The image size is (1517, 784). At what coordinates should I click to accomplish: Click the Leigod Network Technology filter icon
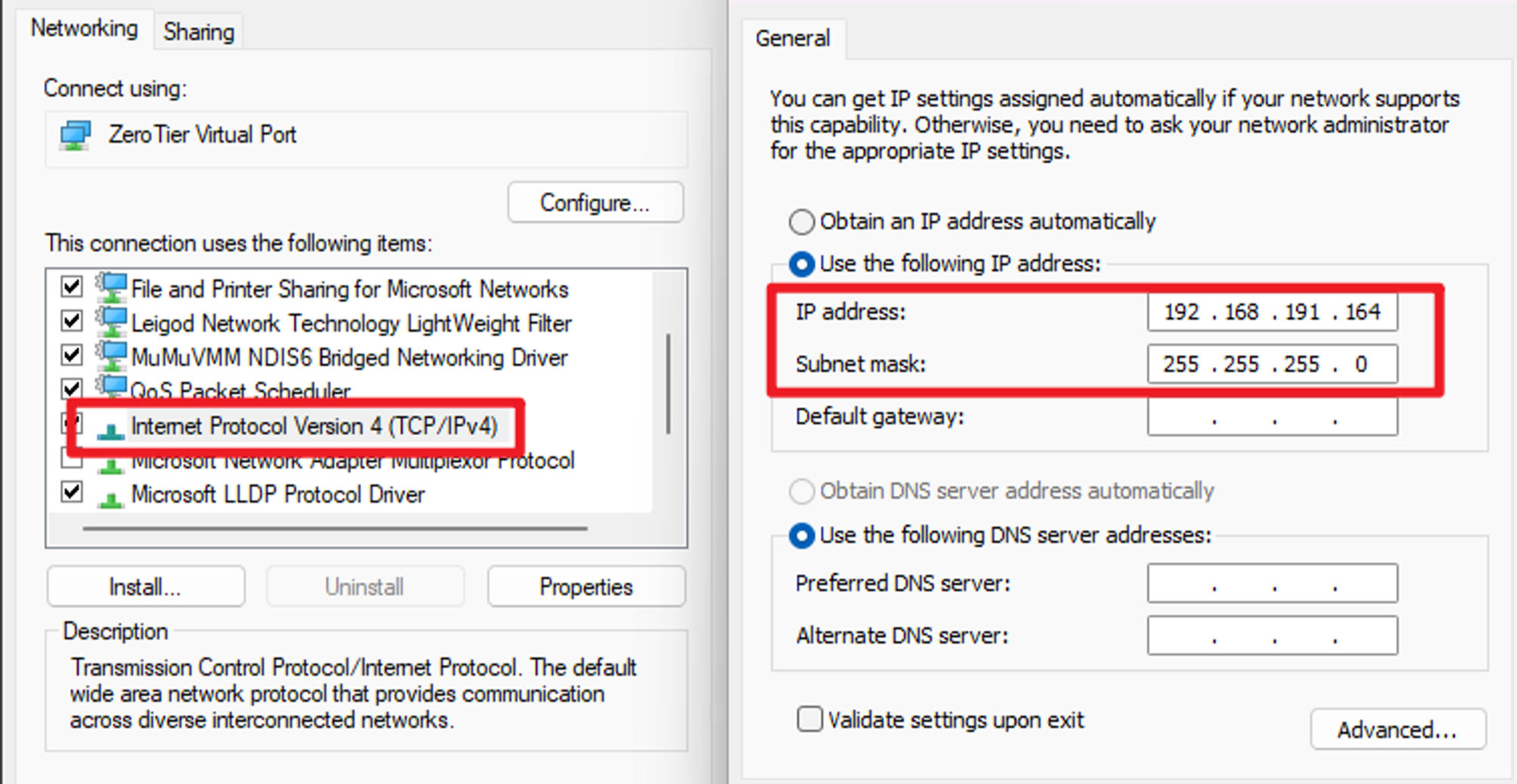[x=112, y=323]
